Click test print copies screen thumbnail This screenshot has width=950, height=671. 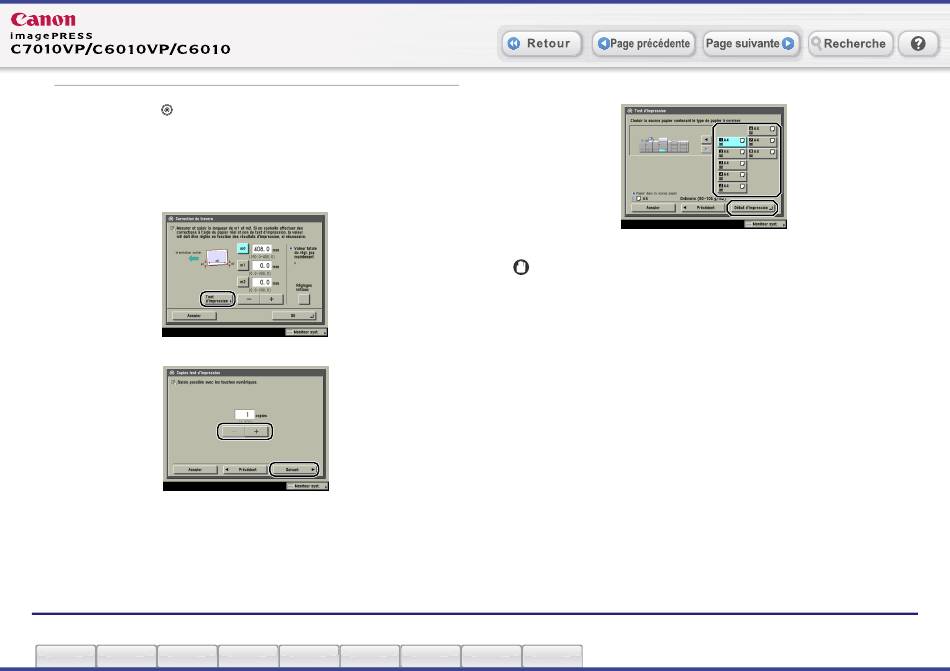pyautogui.click(x=245, y=428)
